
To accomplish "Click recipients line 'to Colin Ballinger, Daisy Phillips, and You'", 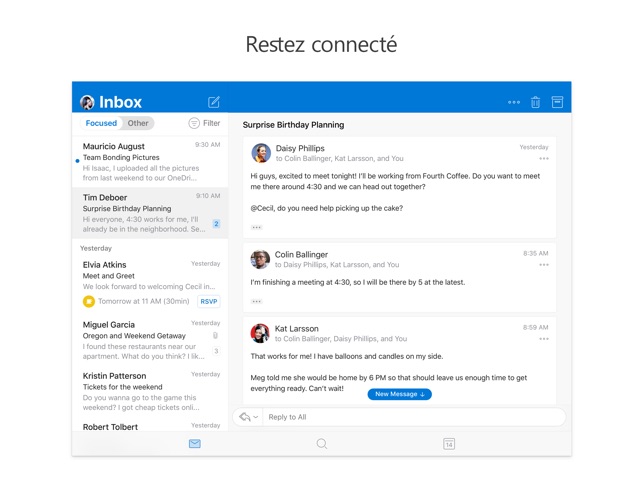I will point(341,339).
